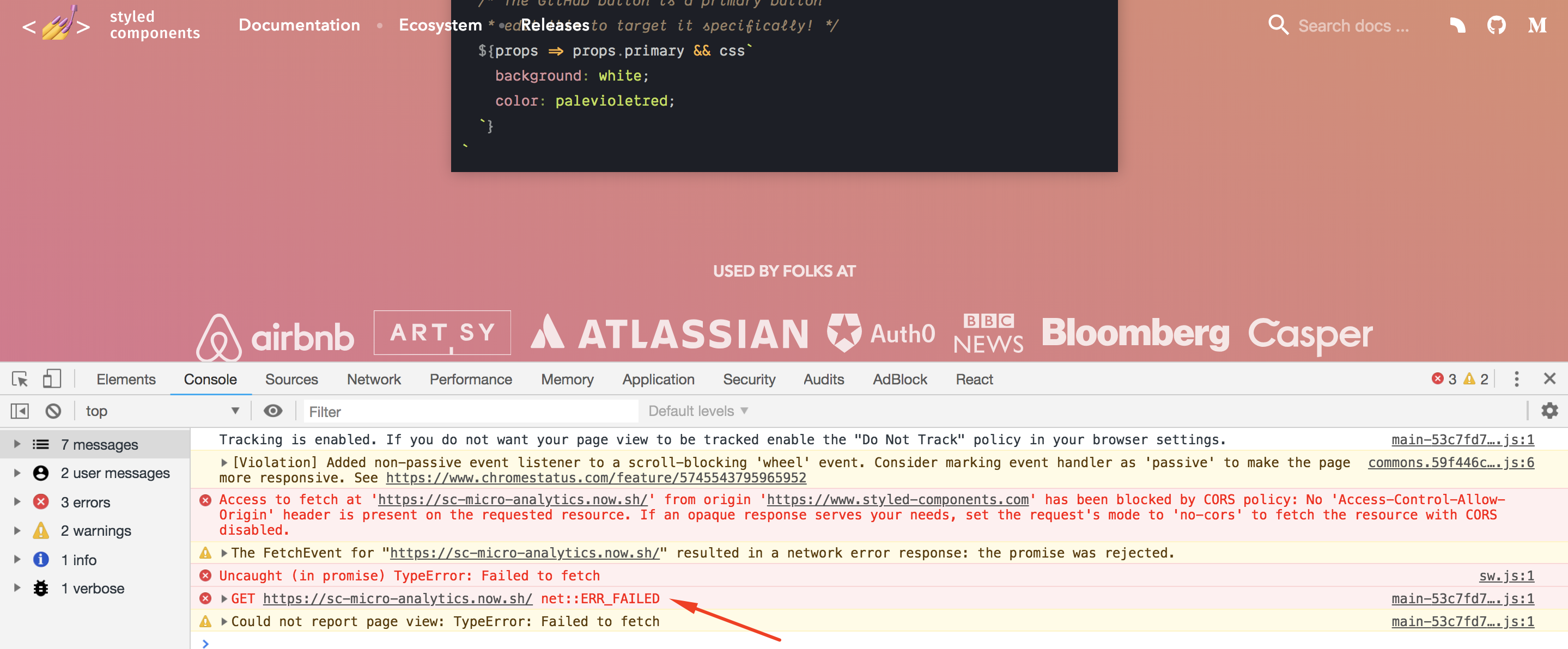This screenshot has height=649, width=1568.
Task: Click the sw.js:1 source link
Action: point(1506,576)
